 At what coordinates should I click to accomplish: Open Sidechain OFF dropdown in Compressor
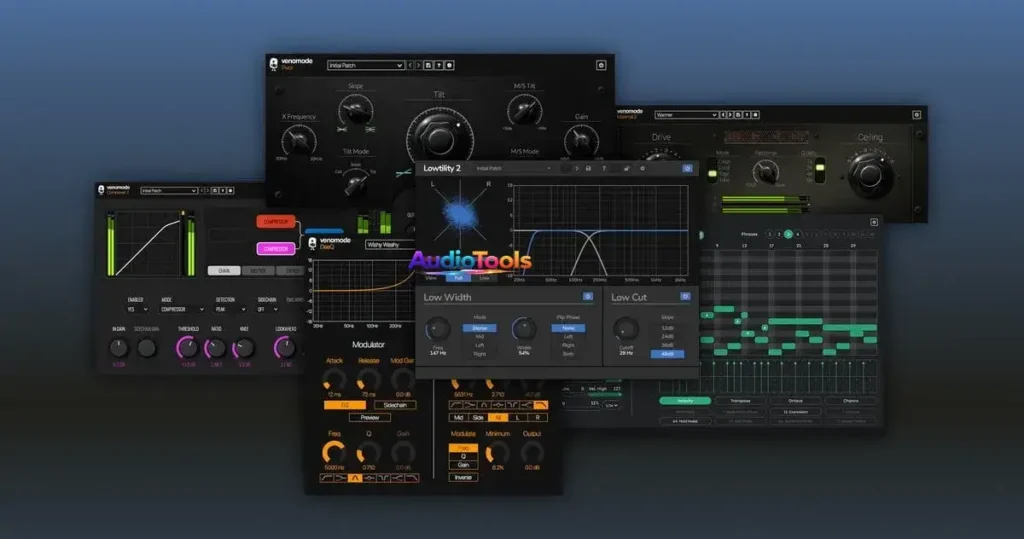click(266, 309)
